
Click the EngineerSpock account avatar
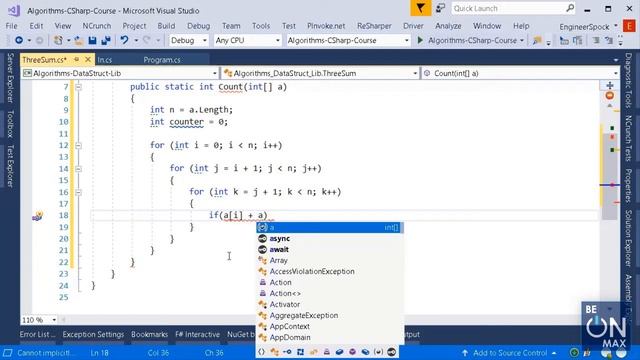[629, 26]
